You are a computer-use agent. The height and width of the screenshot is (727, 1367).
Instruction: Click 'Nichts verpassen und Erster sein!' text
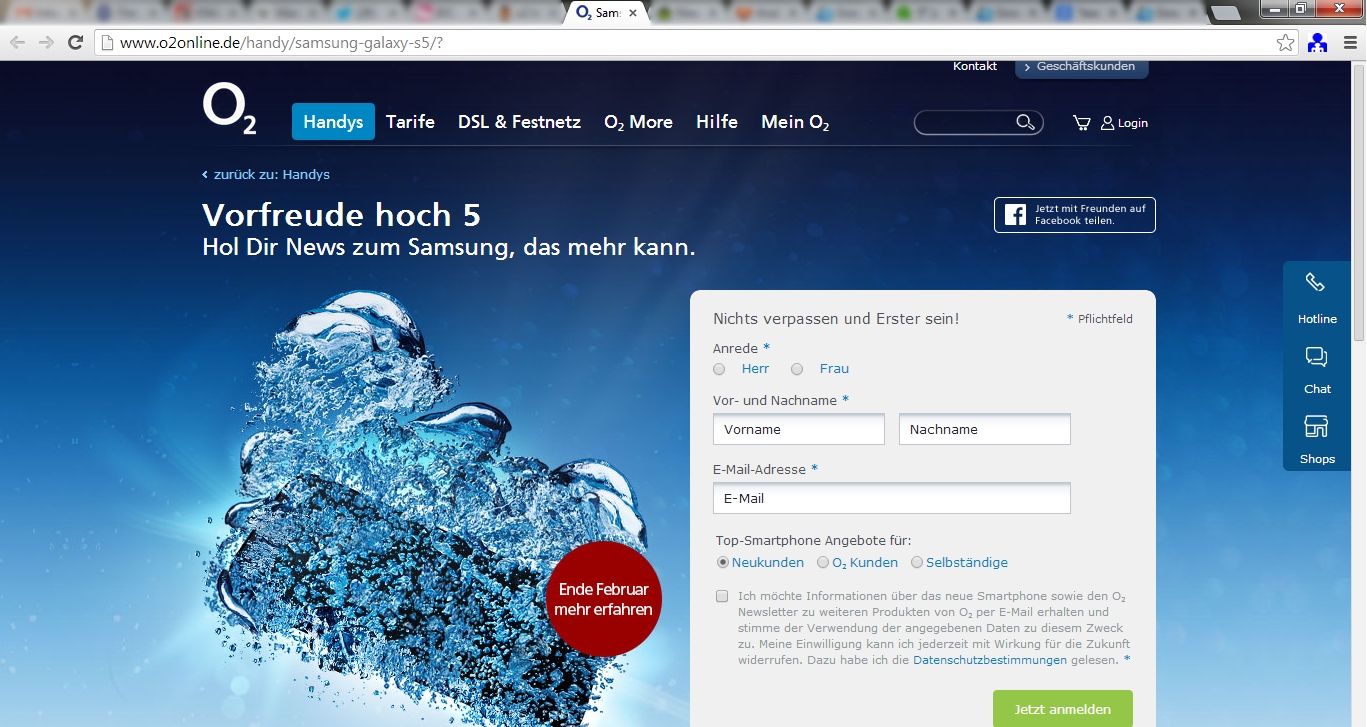point(836,319)
